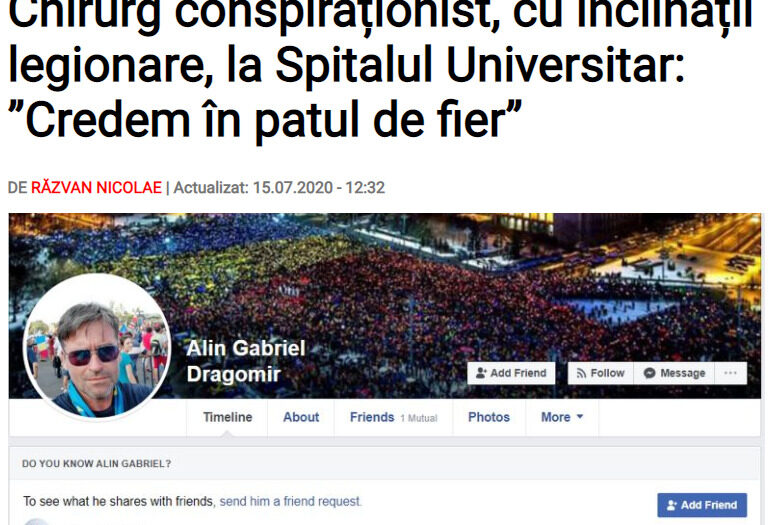Switch to the Photos tab
The image size is (776, 525).
[489, 417]
